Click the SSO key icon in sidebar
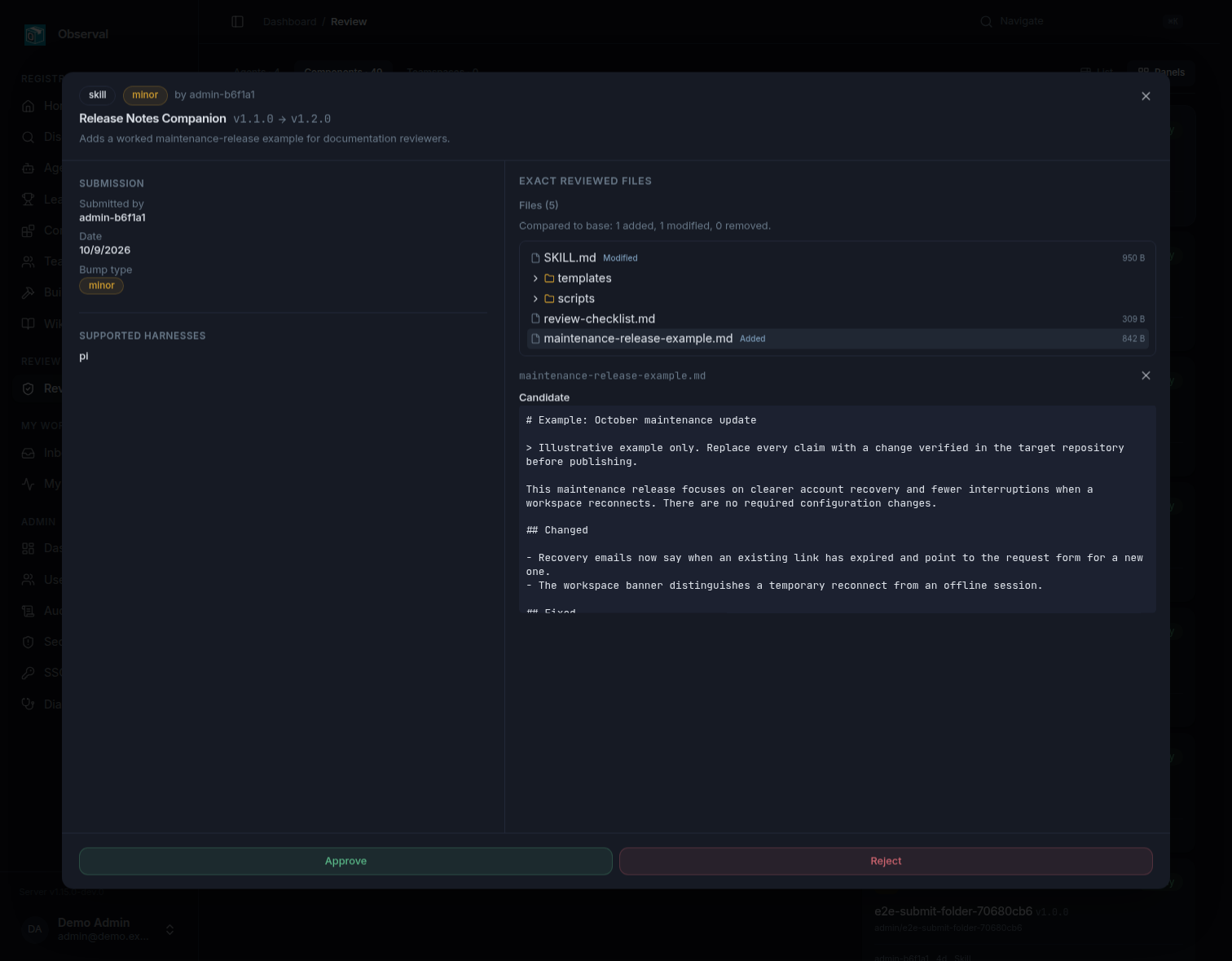Viewport: 1232px width, 961px height. pos(29,673)
